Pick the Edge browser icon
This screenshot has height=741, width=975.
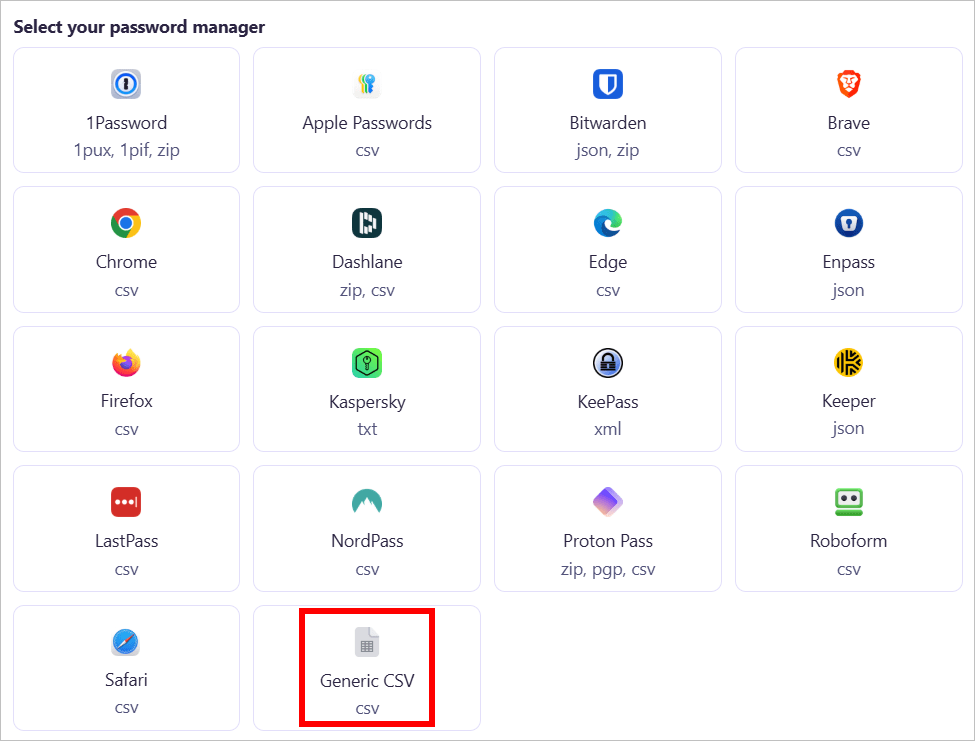[608, 223]
